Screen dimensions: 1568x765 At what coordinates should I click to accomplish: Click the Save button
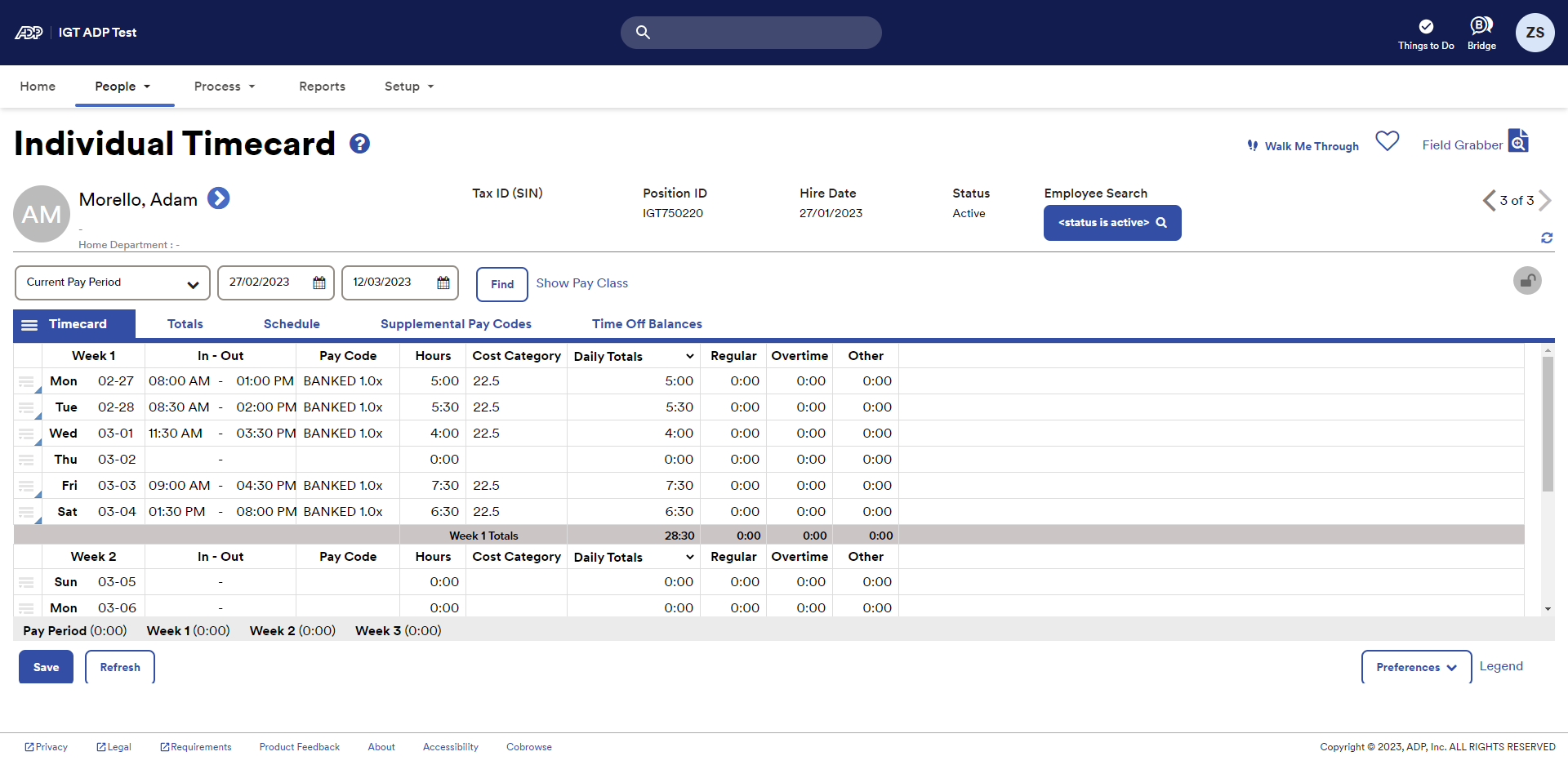(x=46, y=667)
